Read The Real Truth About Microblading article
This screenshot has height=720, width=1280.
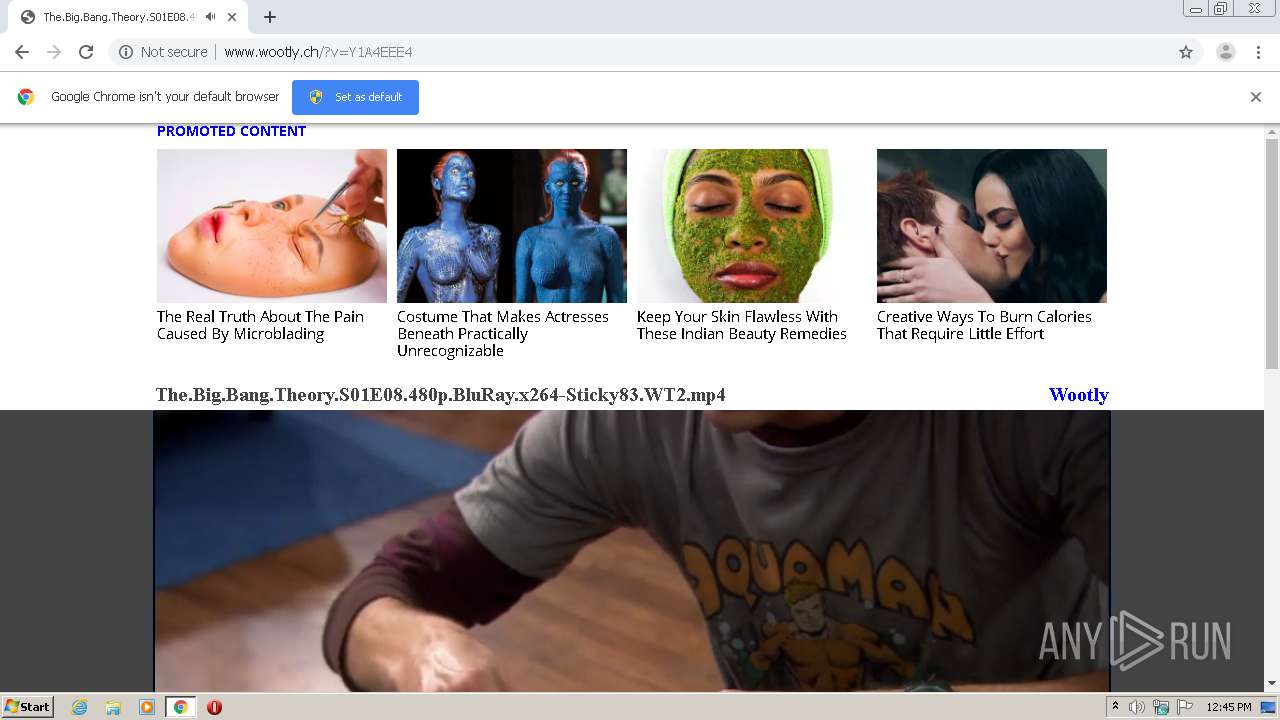click(x=260, y=325)
